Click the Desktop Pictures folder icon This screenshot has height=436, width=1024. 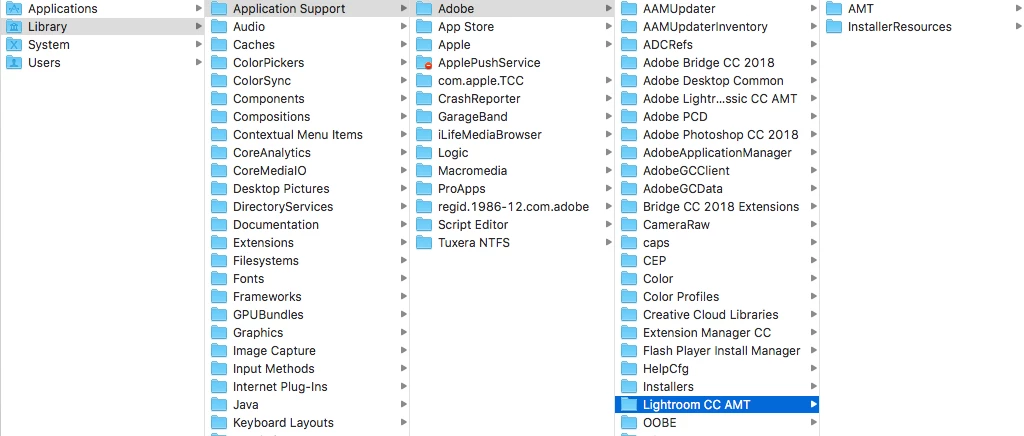point(219,189)
